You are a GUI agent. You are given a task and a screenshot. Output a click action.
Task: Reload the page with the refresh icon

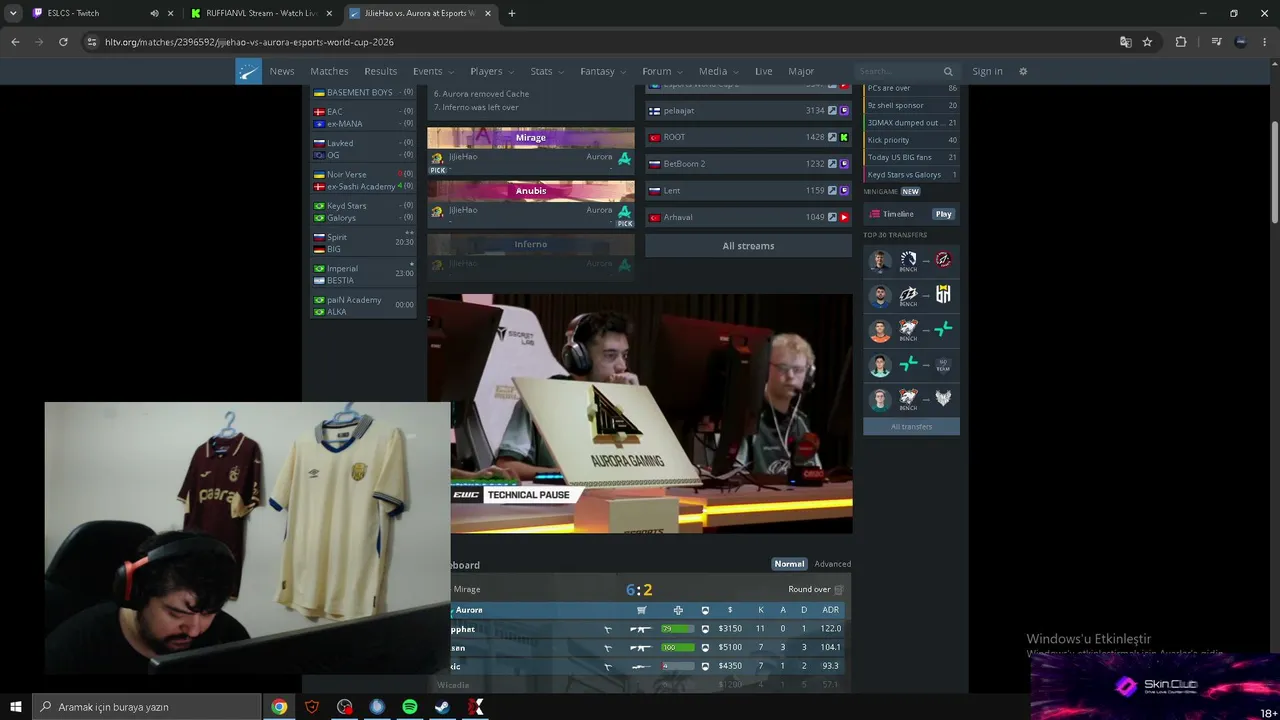pyautogui.click(x=63, y=42)
